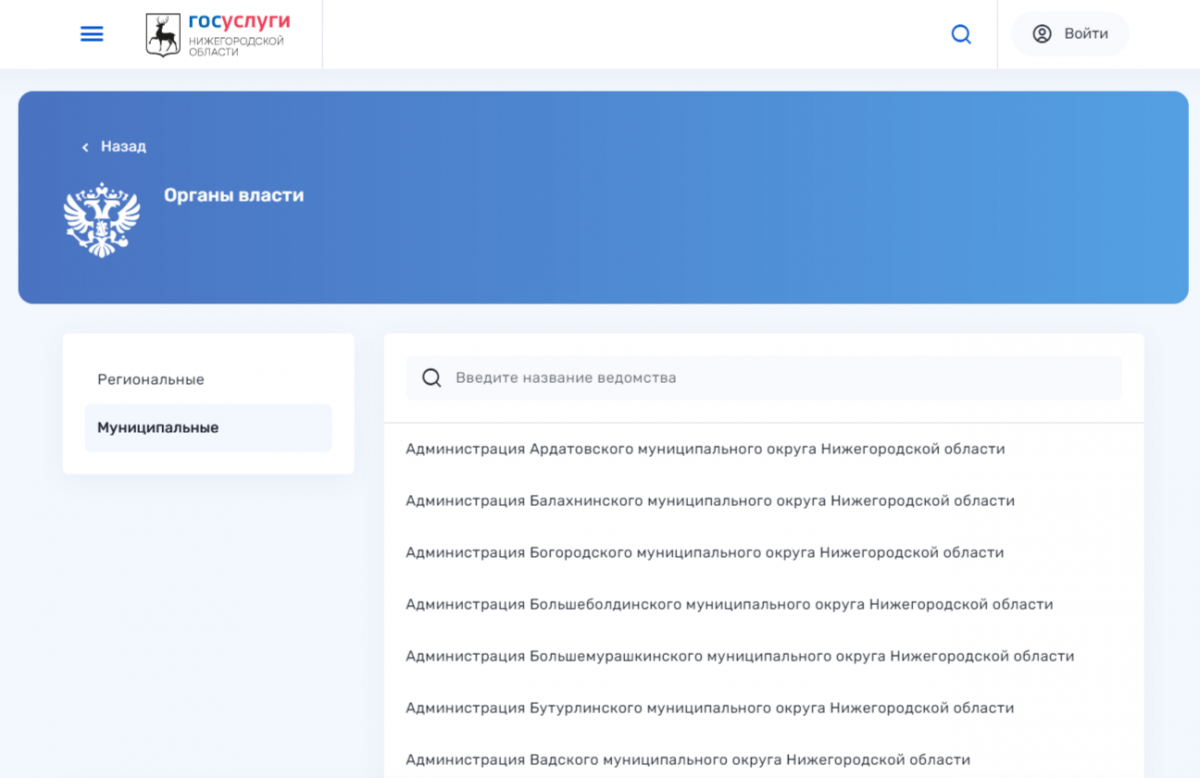Image resolution: width=1200 pixels, height=778 pixels.
Task: Go back using the Назад link
Action: pyautogui.click(x=123, y=146)
